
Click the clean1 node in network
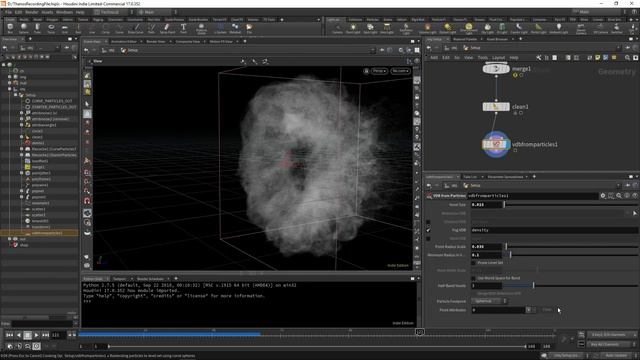pyautogui.click(x=496, y=107)
